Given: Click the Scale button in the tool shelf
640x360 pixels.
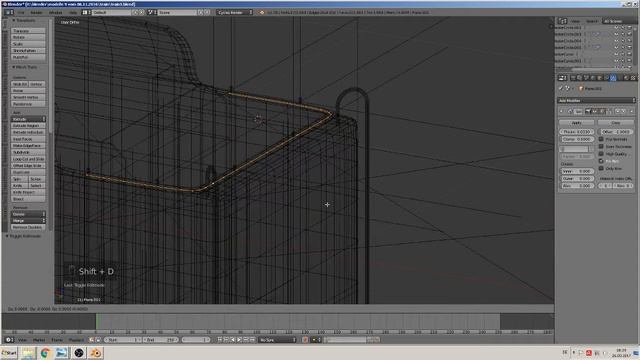Looking at the screenshot, I should coord(28,44).
